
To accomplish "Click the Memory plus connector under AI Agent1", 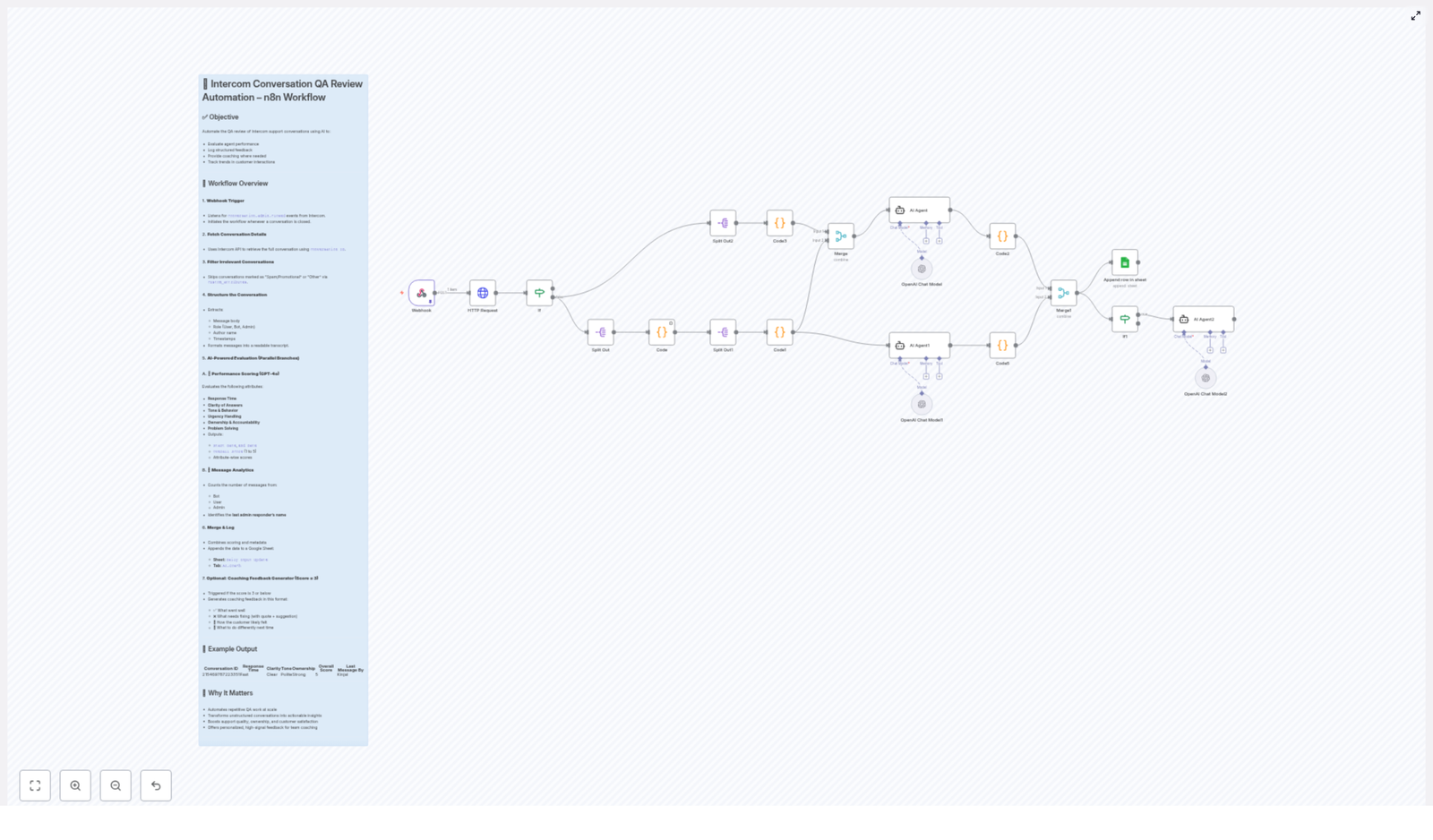I will [926, 375].
